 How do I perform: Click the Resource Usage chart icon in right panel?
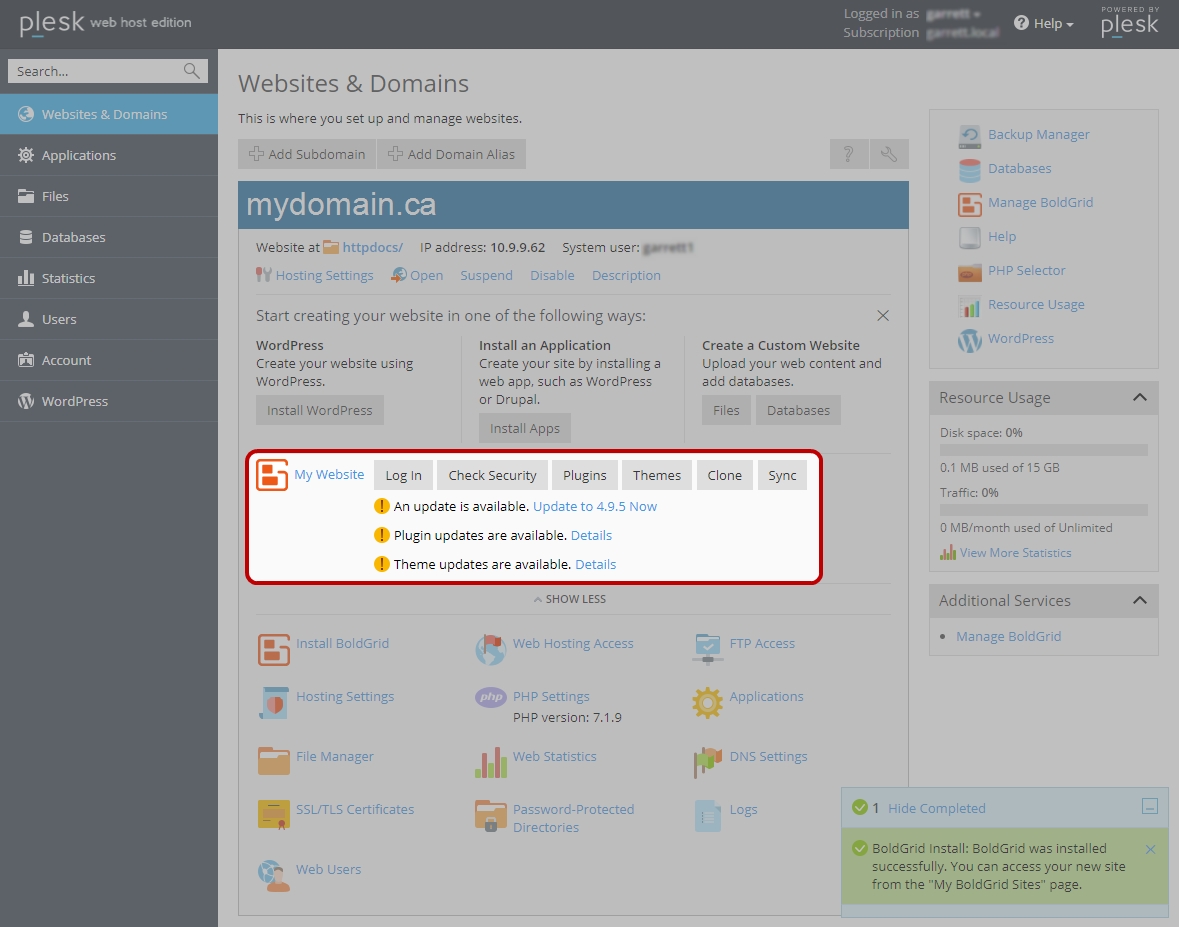tap(970, 306)
